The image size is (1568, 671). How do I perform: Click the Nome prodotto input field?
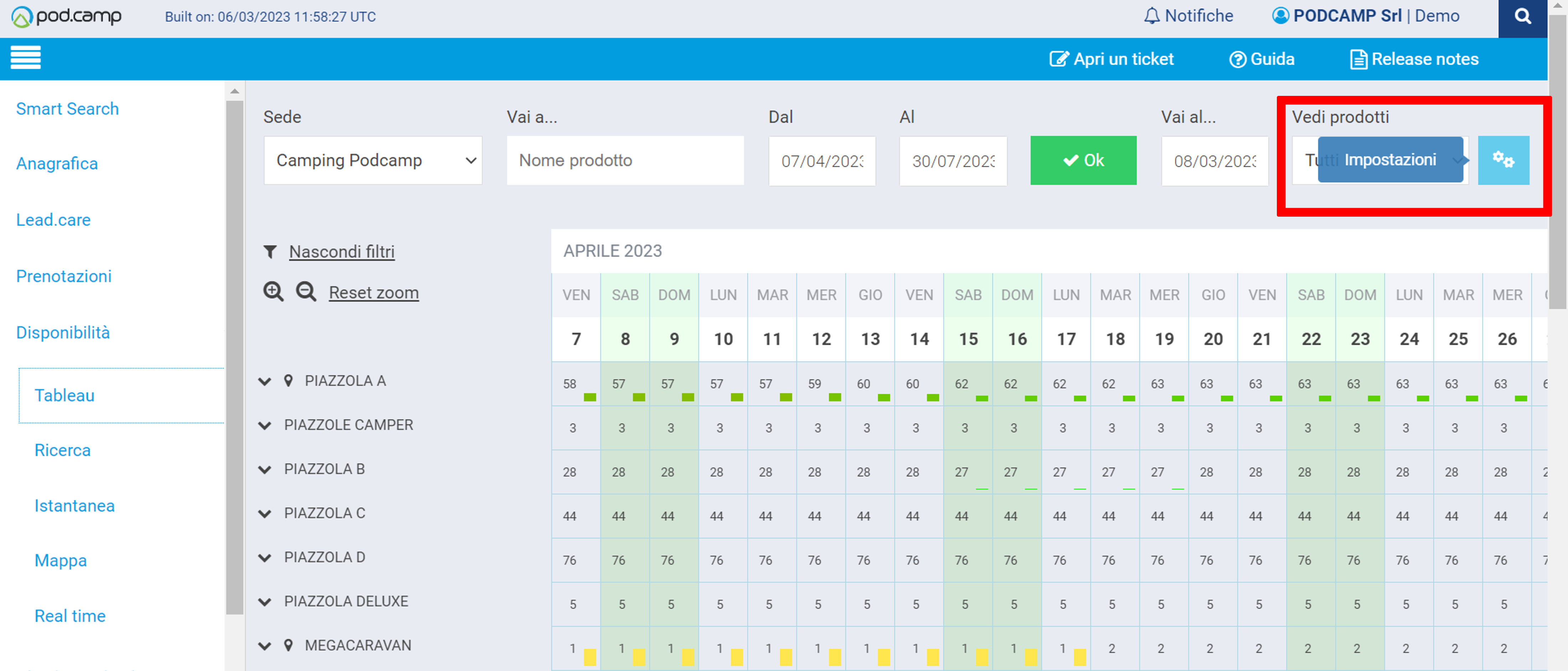(x=624, y=161)
